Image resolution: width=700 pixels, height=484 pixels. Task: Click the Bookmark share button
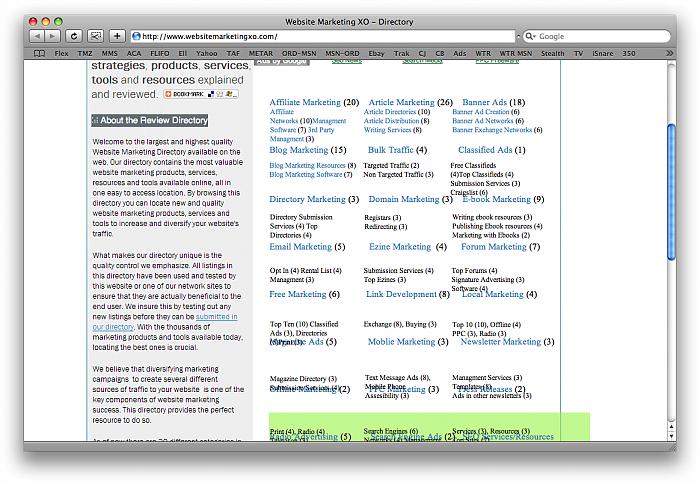pyautogui.click(x=201, y=94)
